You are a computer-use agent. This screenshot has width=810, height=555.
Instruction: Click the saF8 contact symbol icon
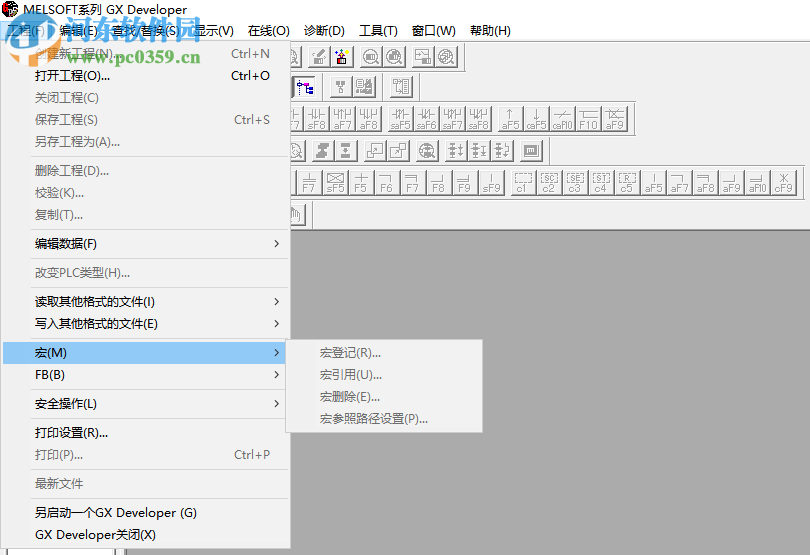pyautogui.click(x=478, y=119)
